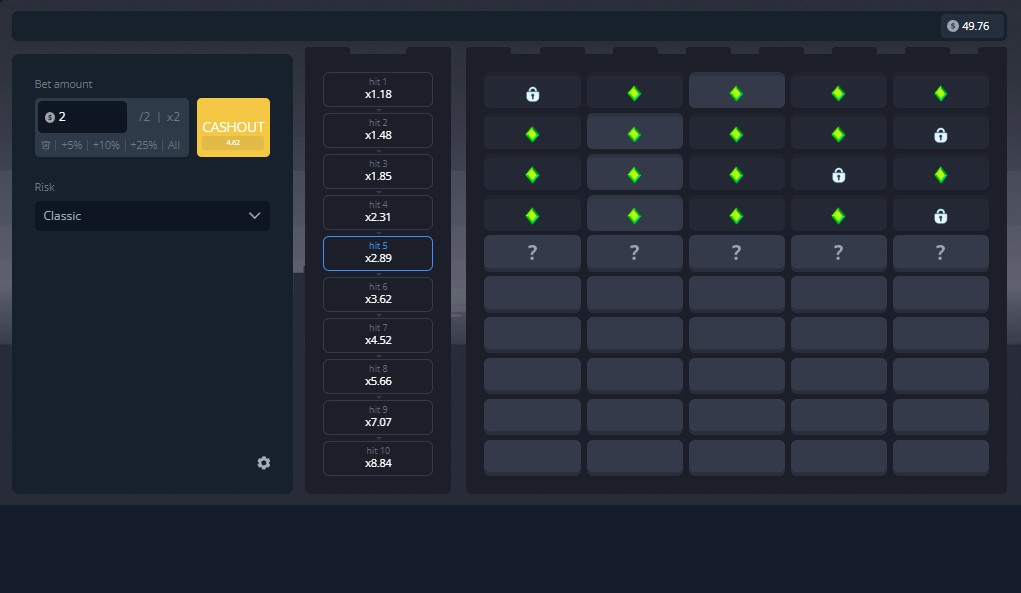Click the green gem in the top-right cell
Image resolution: width=1021 pixels, height=593 pixels.
tap(940, 93)
